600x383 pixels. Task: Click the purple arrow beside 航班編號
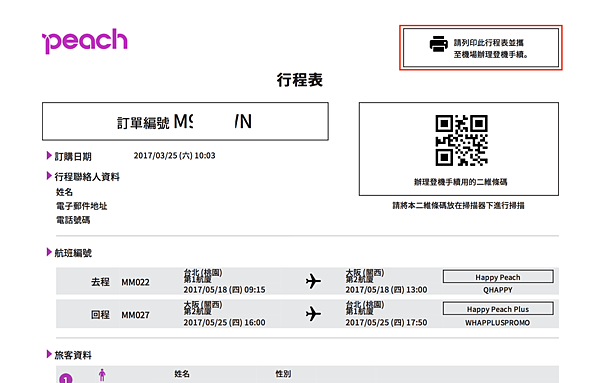[x=49, y=252]
